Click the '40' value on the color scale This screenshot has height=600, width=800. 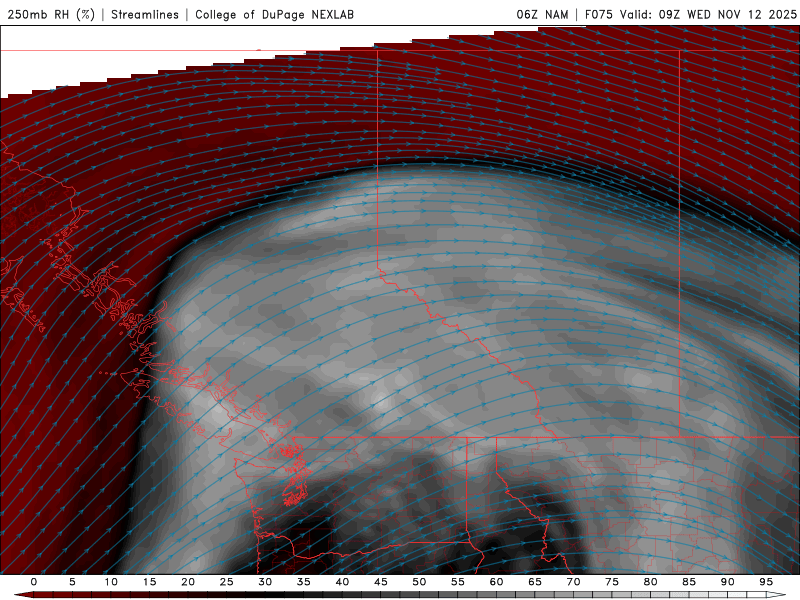coord(342,582)
